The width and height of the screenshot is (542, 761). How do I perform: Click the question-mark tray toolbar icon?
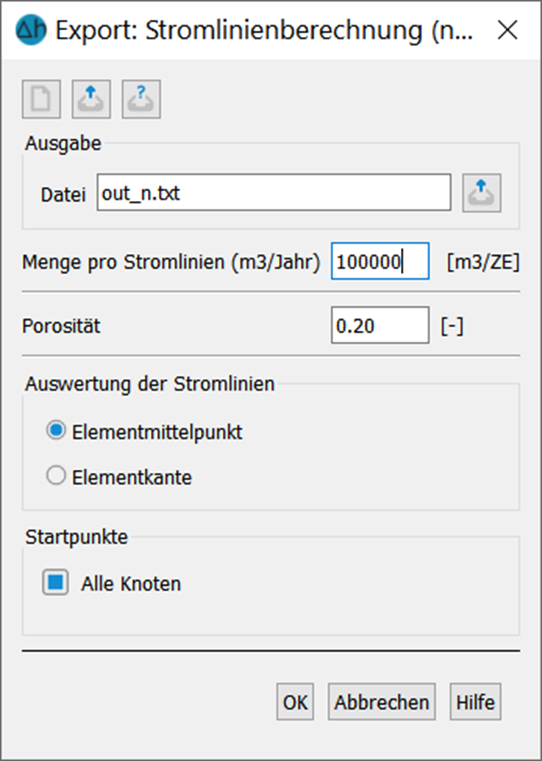[x=141, y=99]
